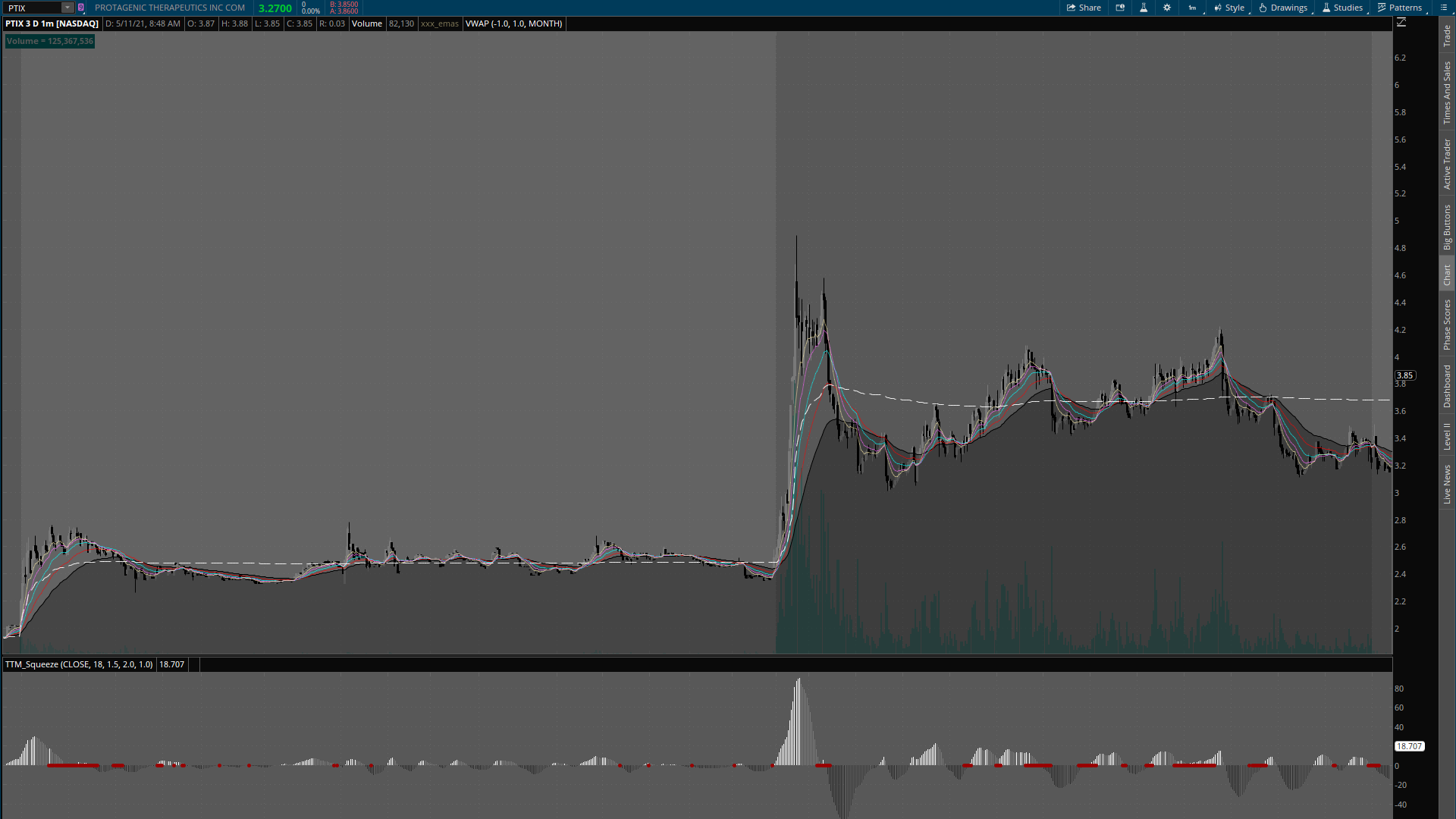Click the price axis scale icon
The height and width of the screenshot is (819, 1456).
click(x=1401, y=23)
